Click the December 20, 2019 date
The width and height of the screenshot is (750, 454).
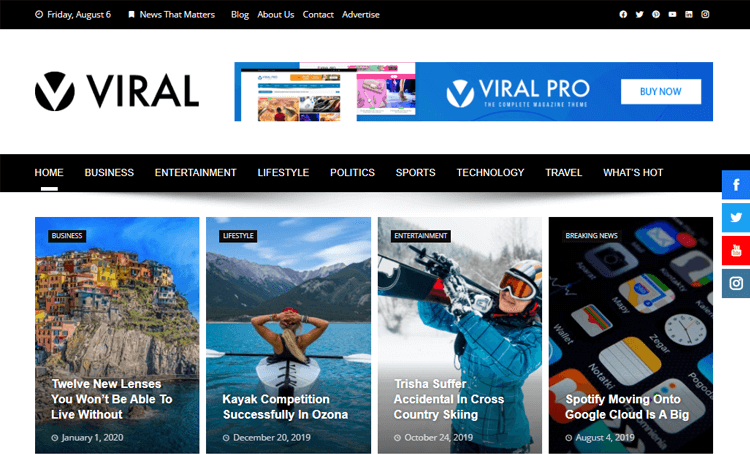[x=272, y=437]
